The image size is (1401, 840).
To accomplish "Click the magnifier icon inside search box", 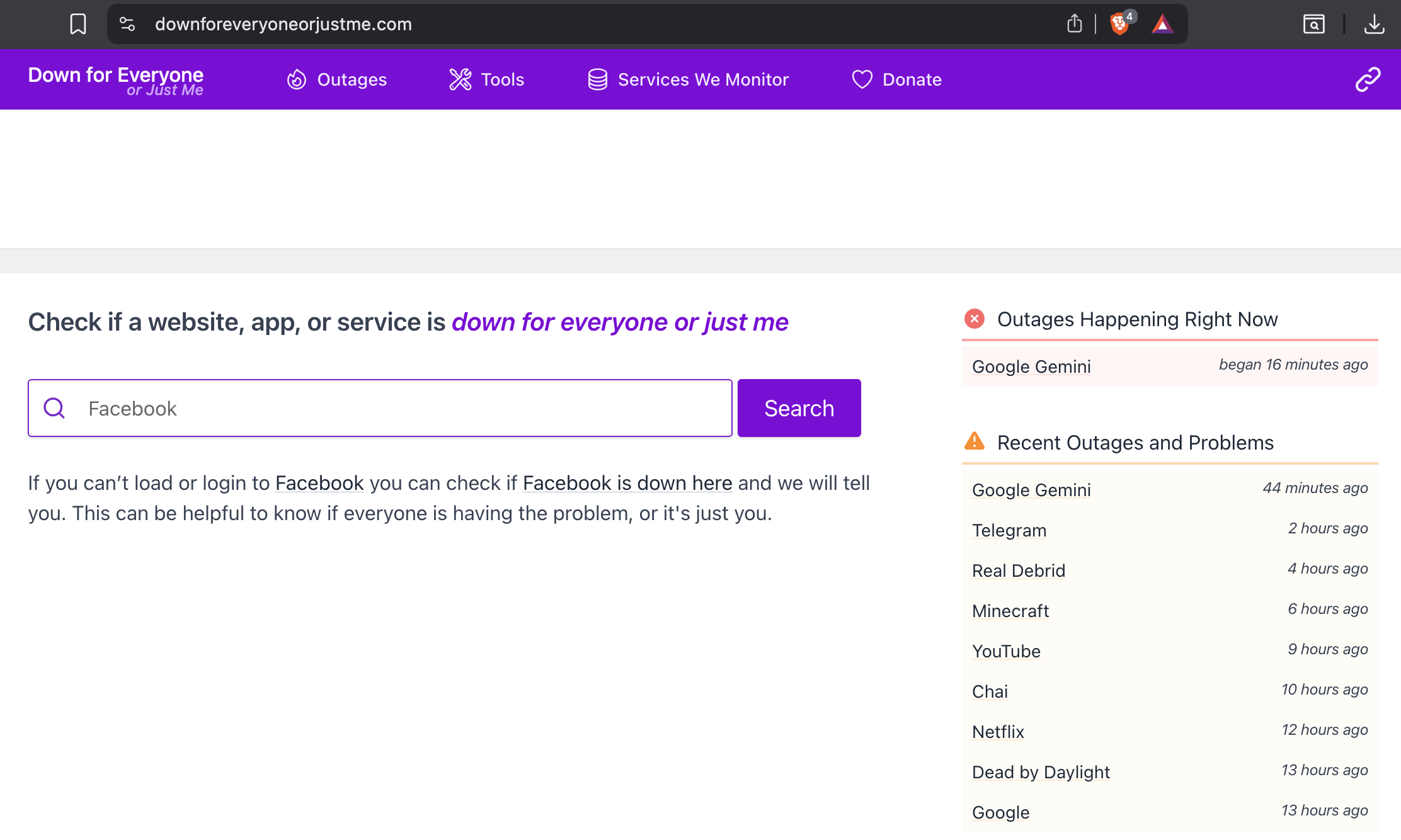I will tap(55, 408).
